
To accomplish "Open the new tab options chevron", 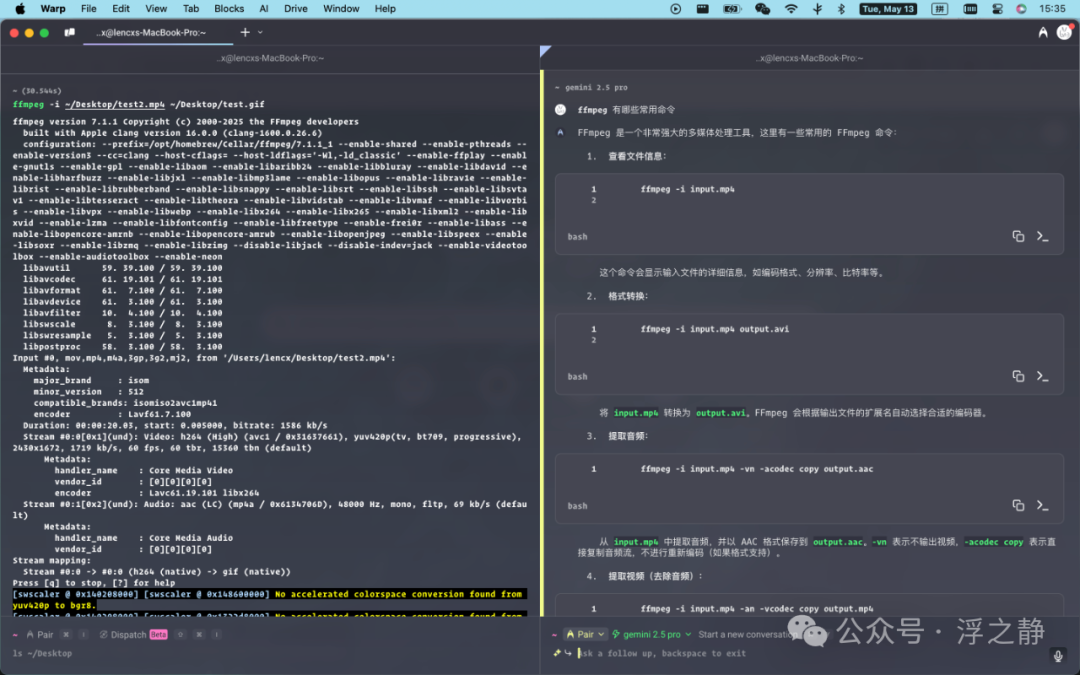I will [260, 32].
